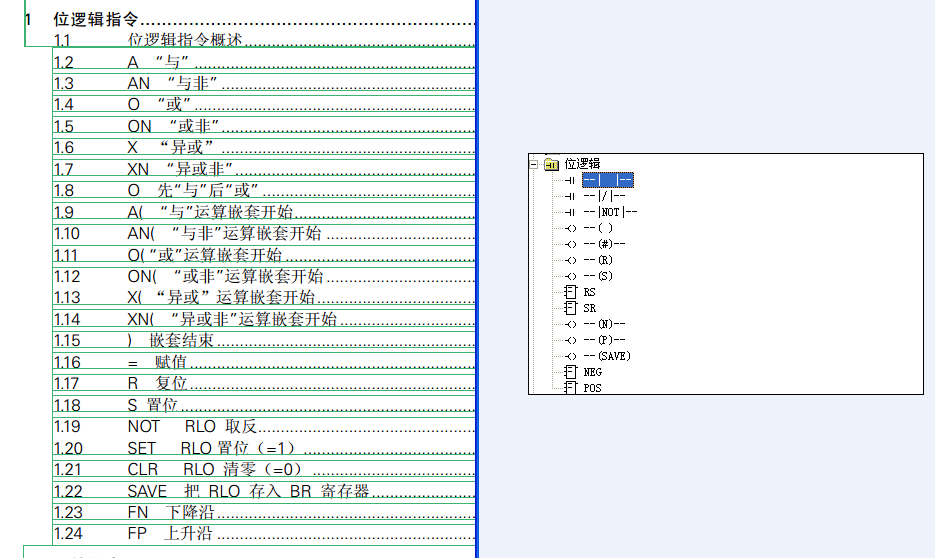Select the --(SAVE) coil entry
Screen dimensions: 935x558
pyautogui.click(x=607, y=356)
